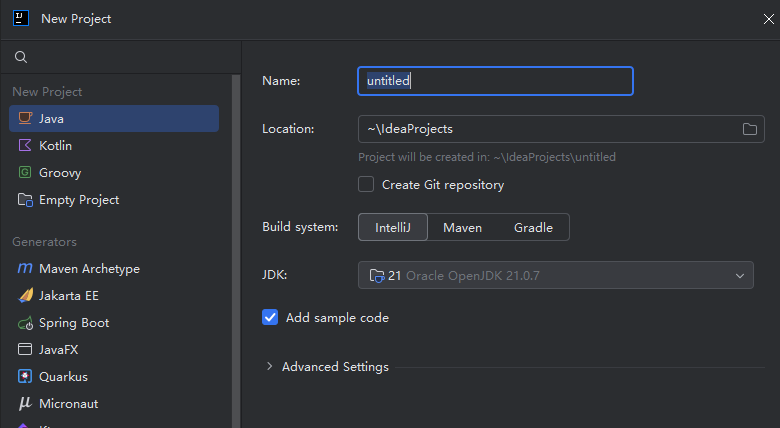The height and width of the screenshot is (428, 780).
Task: Click the 'Advanced Settings' label
Action: coord(335,367)
